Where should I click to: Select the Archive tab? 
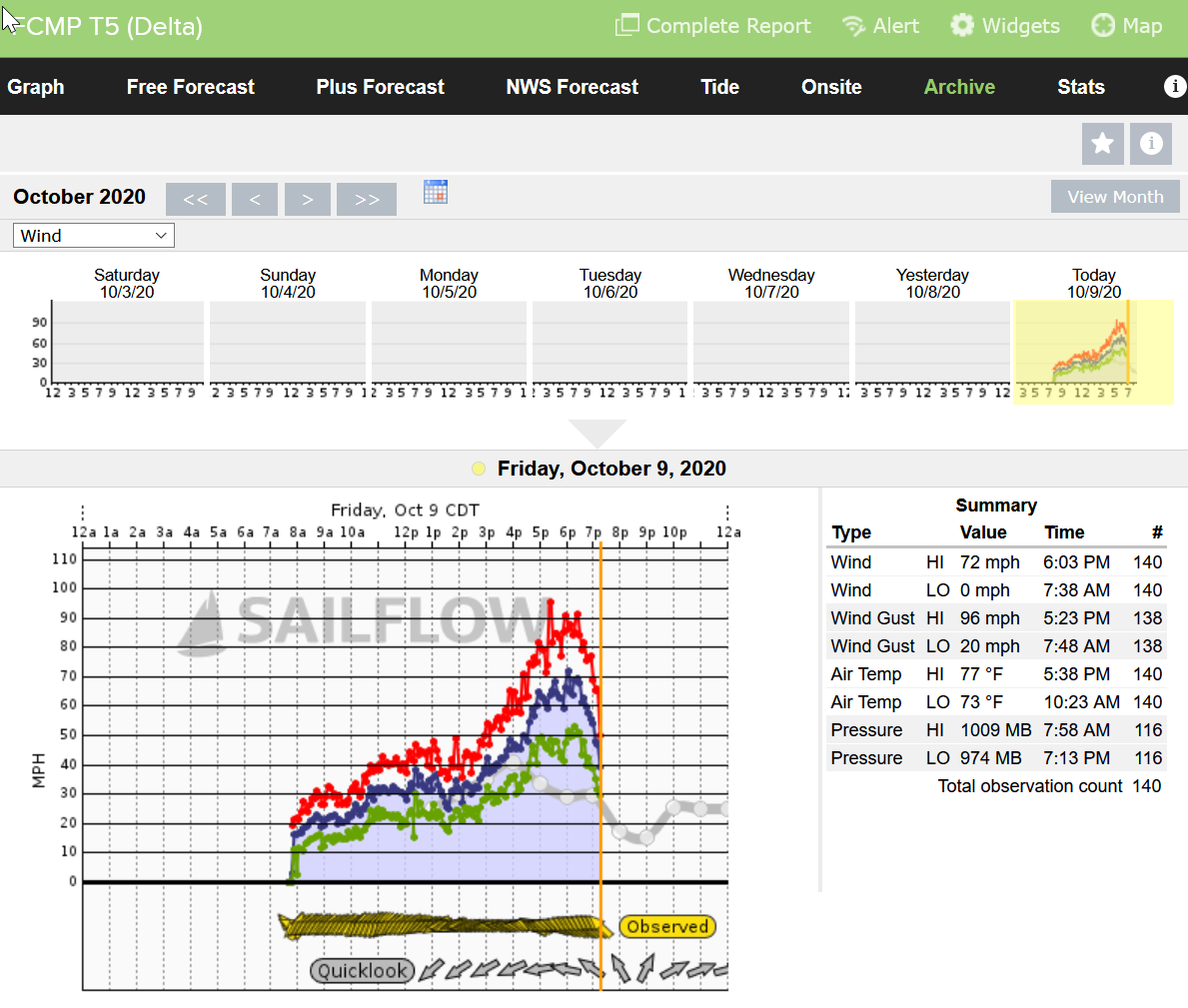[x=959, y=87]
